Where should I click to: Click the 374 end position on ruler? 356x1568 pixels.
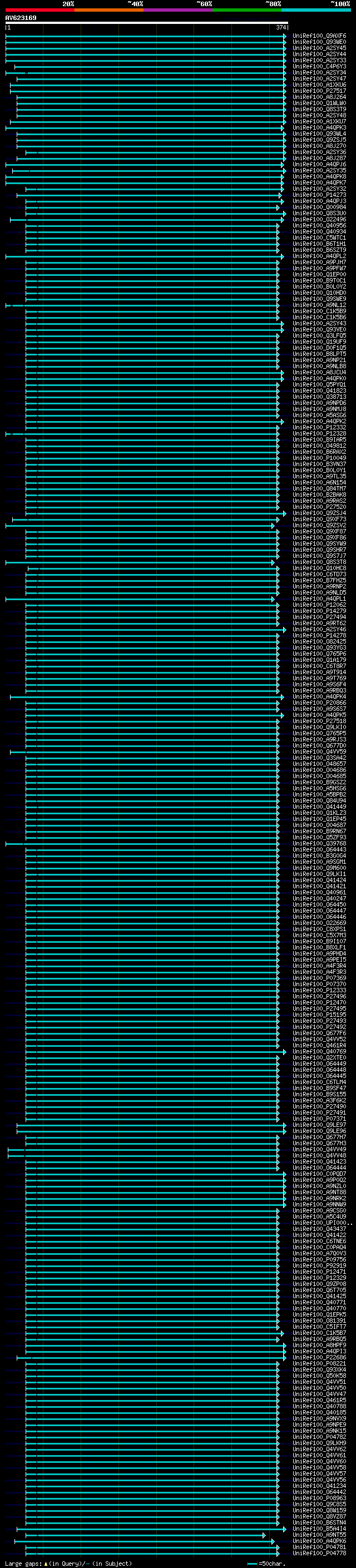point(281,27)
